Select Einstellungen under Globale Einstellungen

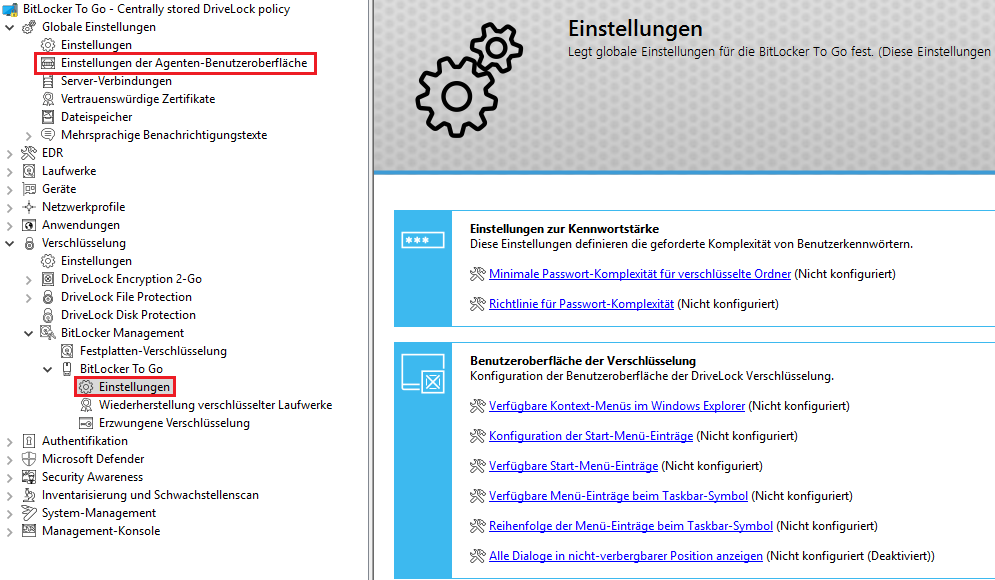(96, 45)
